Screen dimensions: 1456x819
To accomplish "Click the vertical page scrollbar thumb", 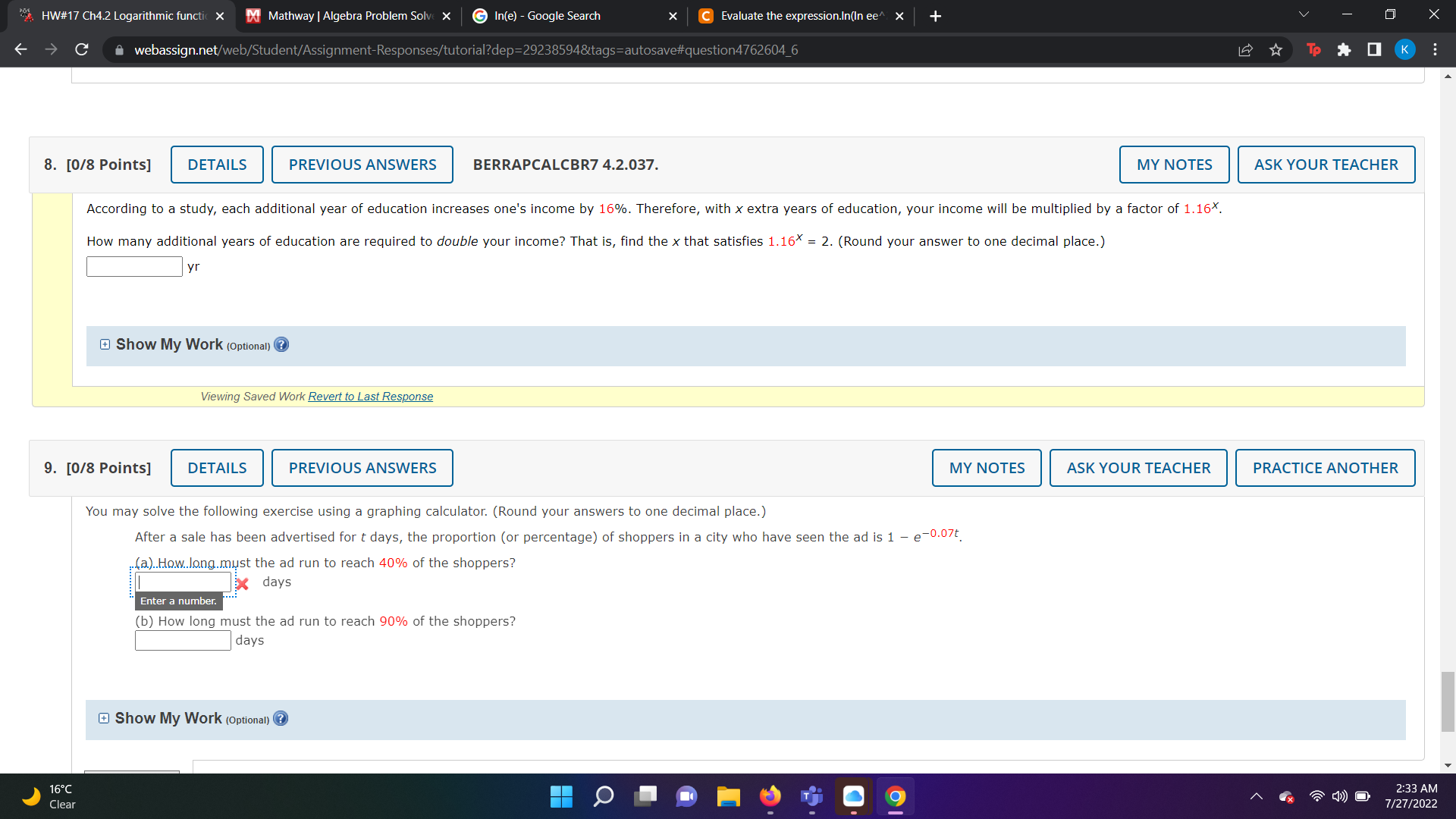I will (x=1448, y=701).
